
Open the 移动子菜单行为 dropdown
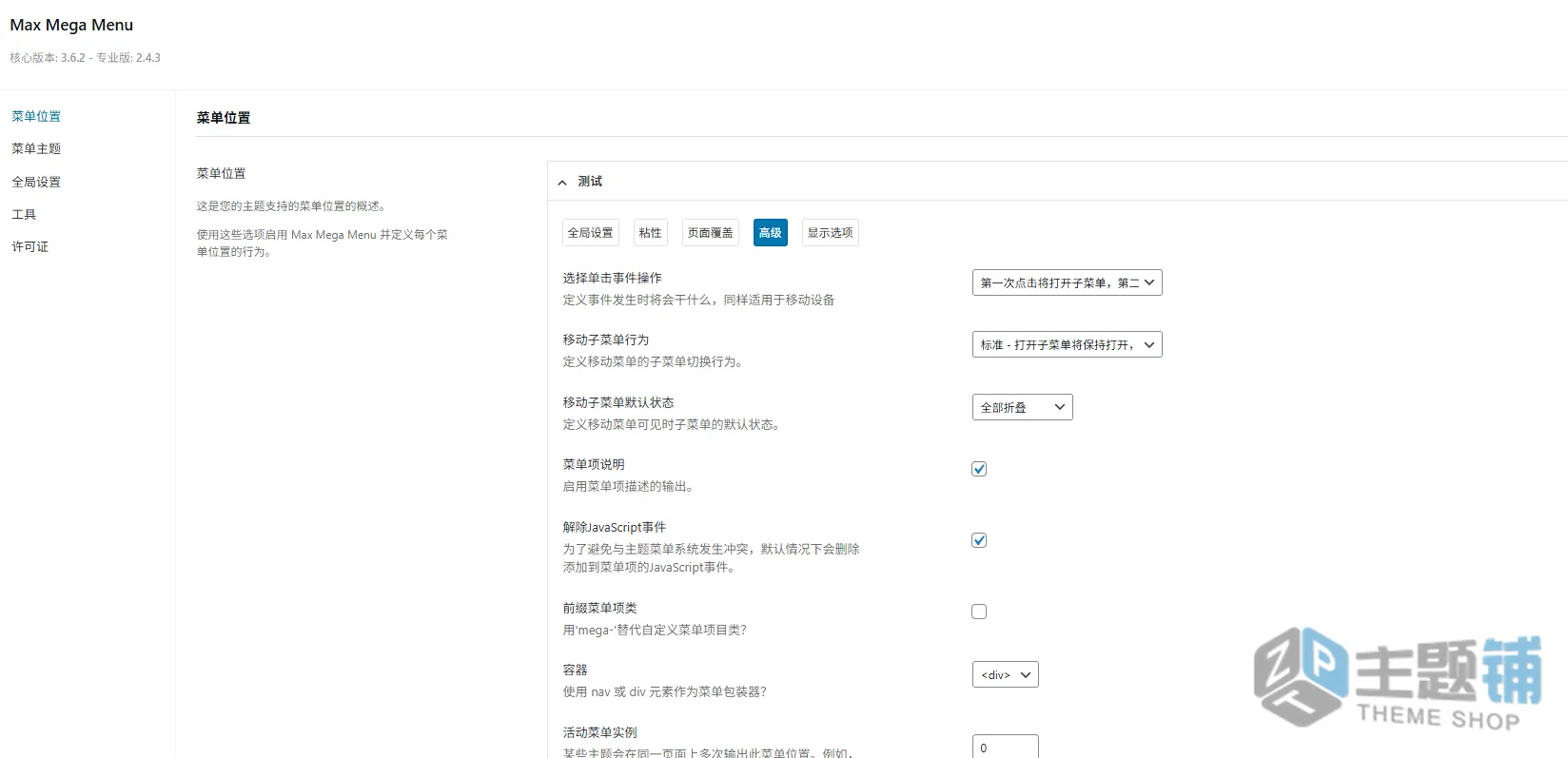(1067, 344)
